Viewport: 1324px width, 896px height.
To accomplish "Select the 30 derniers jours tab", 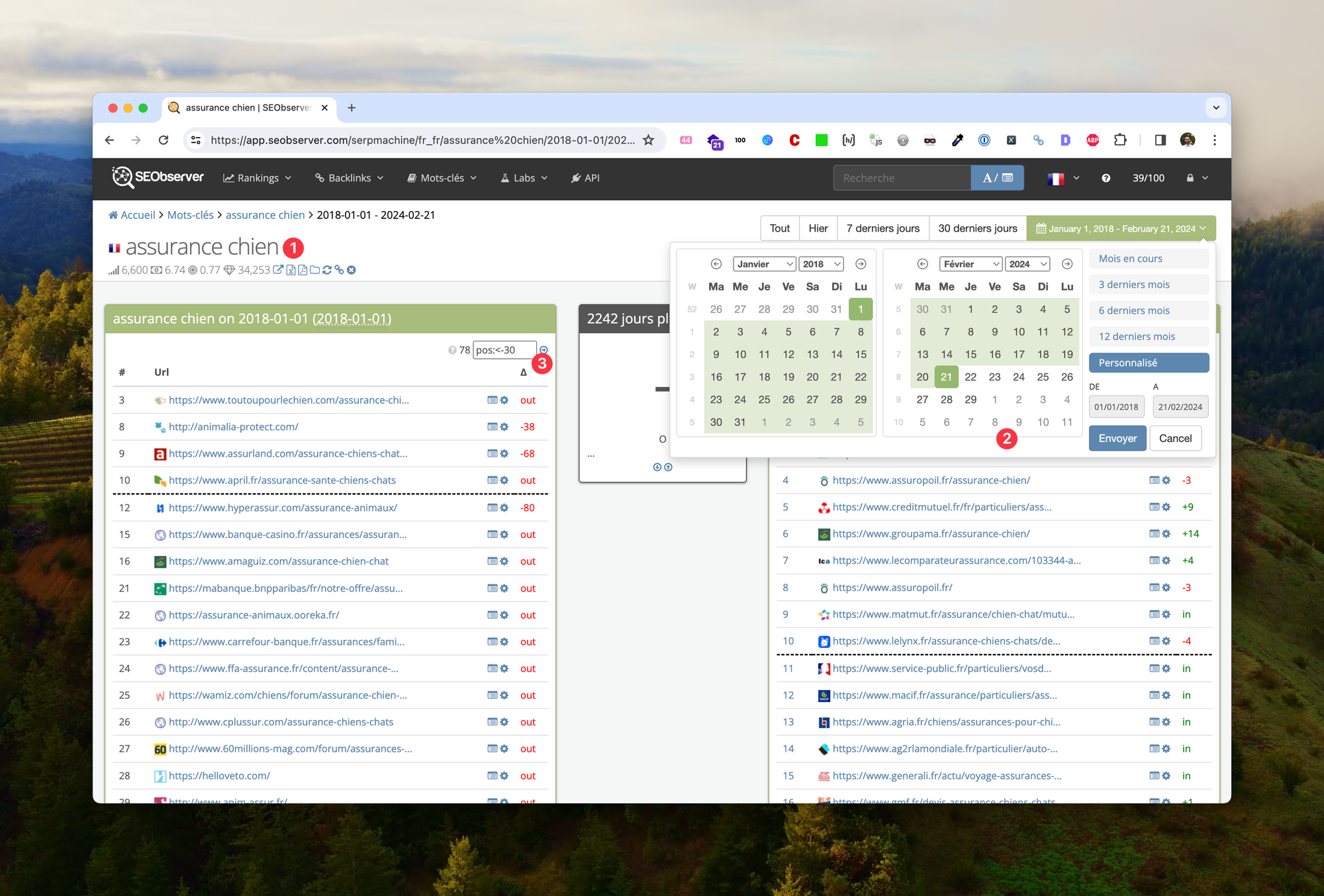I will click(x=978, y=228).
